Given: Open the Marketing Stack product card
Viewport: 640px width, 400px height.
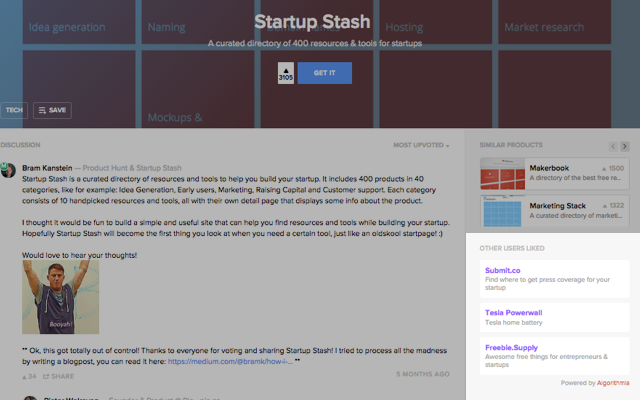Looking at the screenshot, I should click(555, 211).
